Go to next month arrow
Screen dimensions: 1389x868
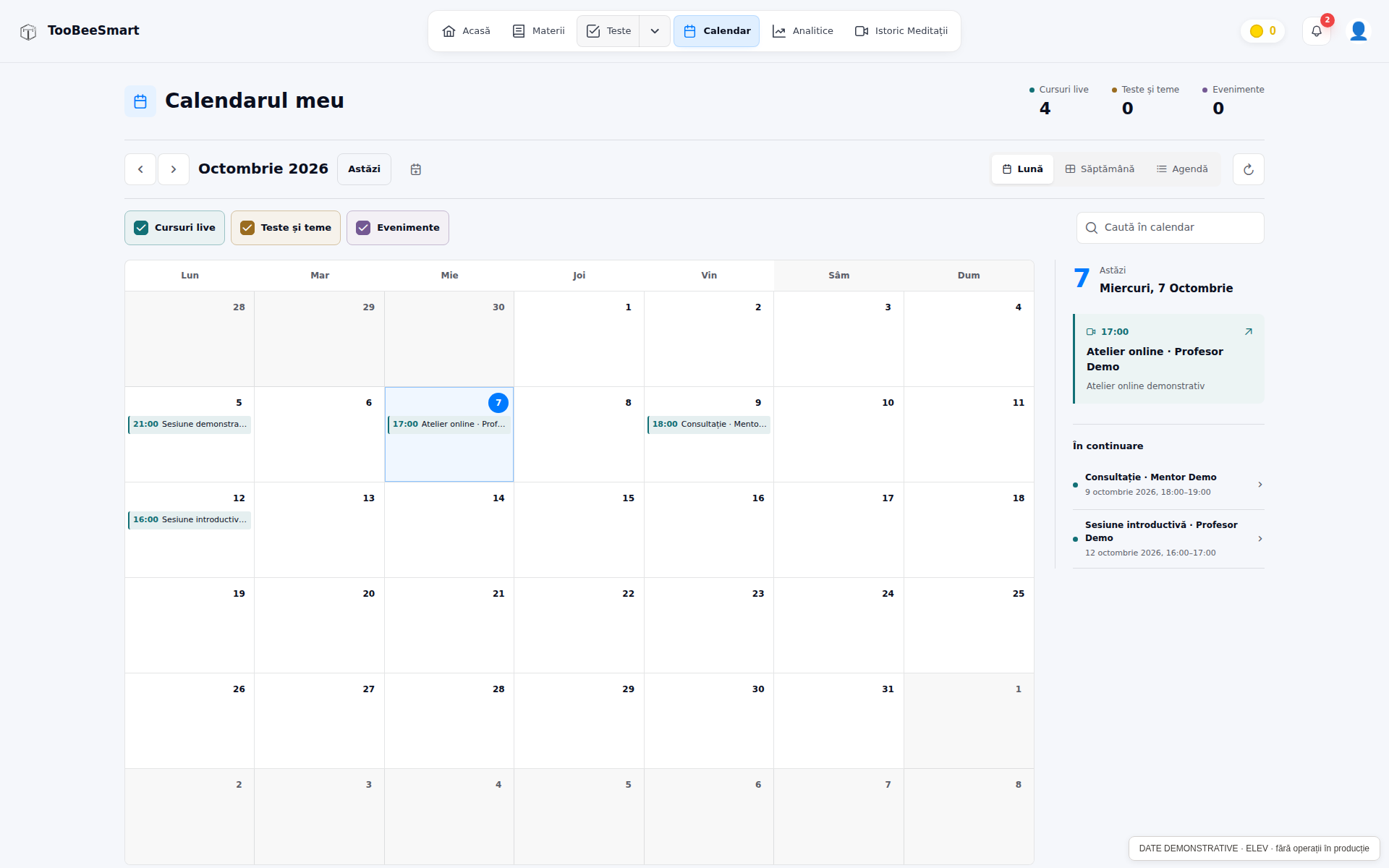(x=174, y=169)
